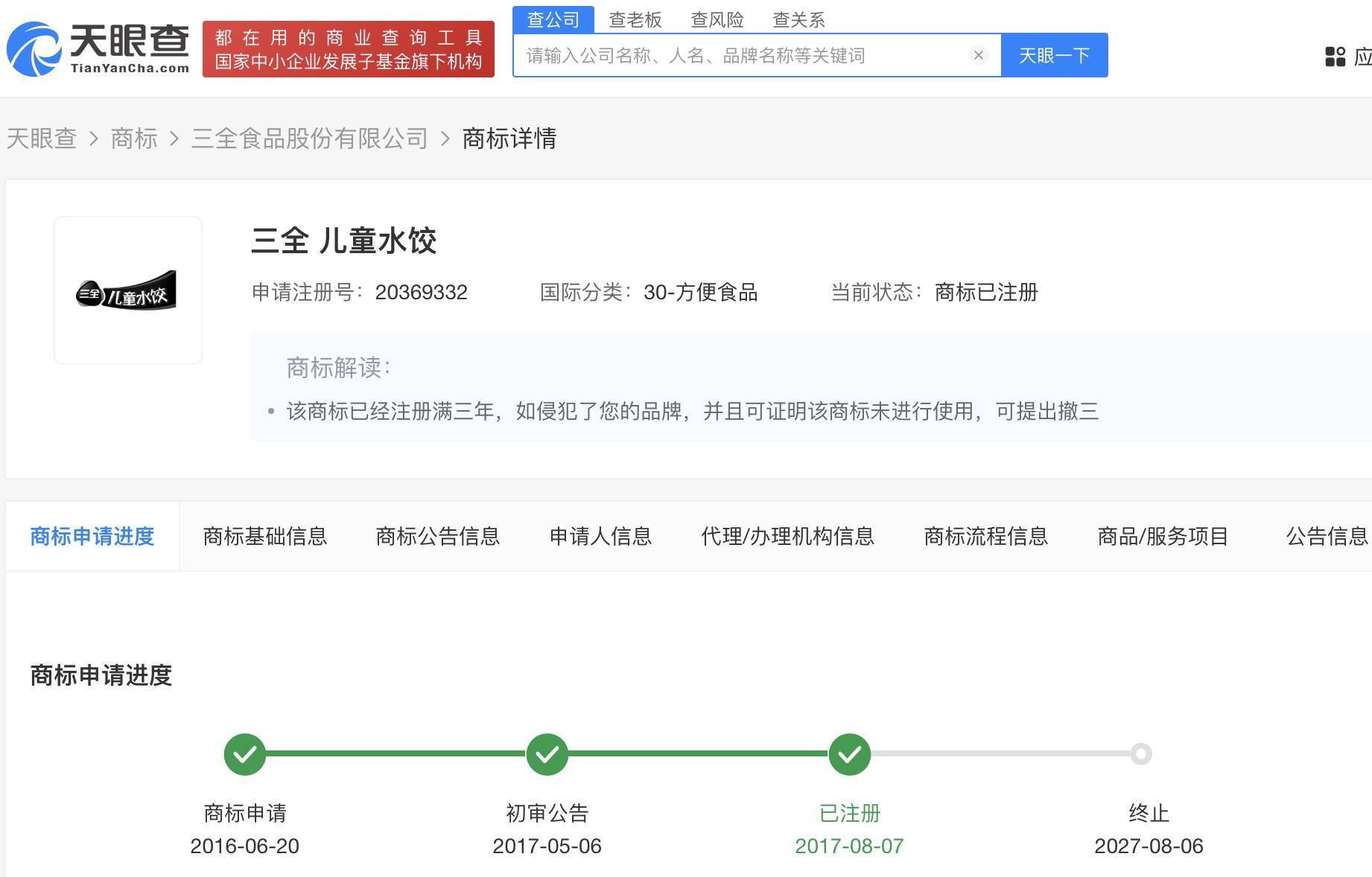Run the search with 天眼一下 button

point(1054,55)
